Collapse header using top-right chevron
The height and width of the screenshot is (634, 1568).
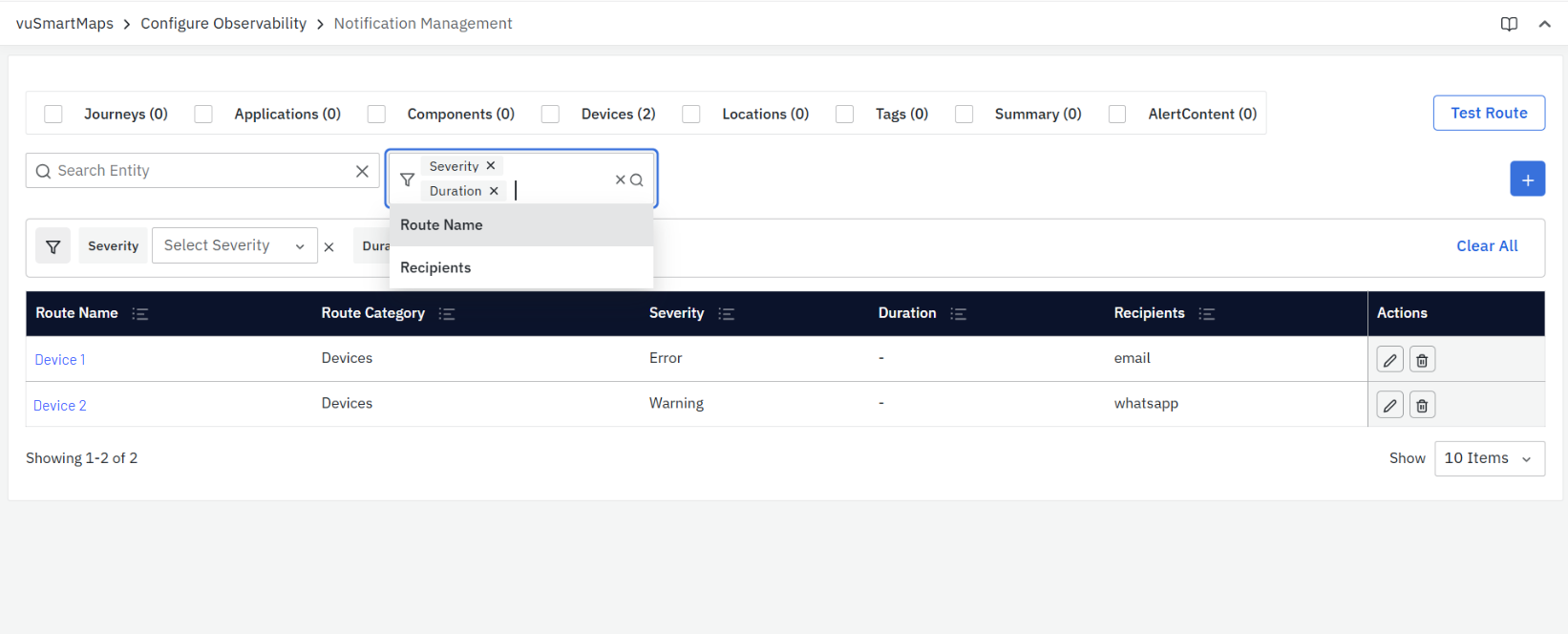click(x=1544, y=24)
